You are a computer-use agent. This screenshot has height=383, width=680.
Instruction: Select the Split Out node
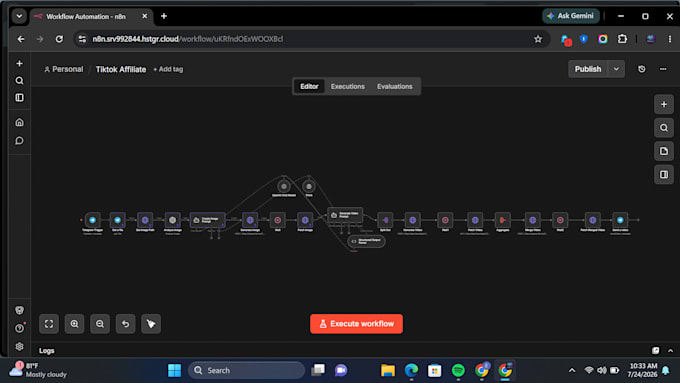click(x=385, y=220)
